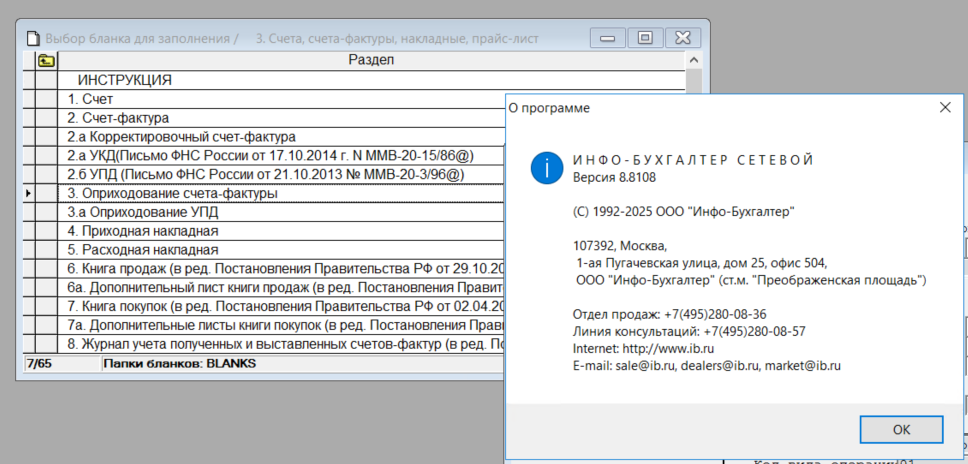
Task: Click the 1-ая Пугачевская улица address line
Action: 701,263
